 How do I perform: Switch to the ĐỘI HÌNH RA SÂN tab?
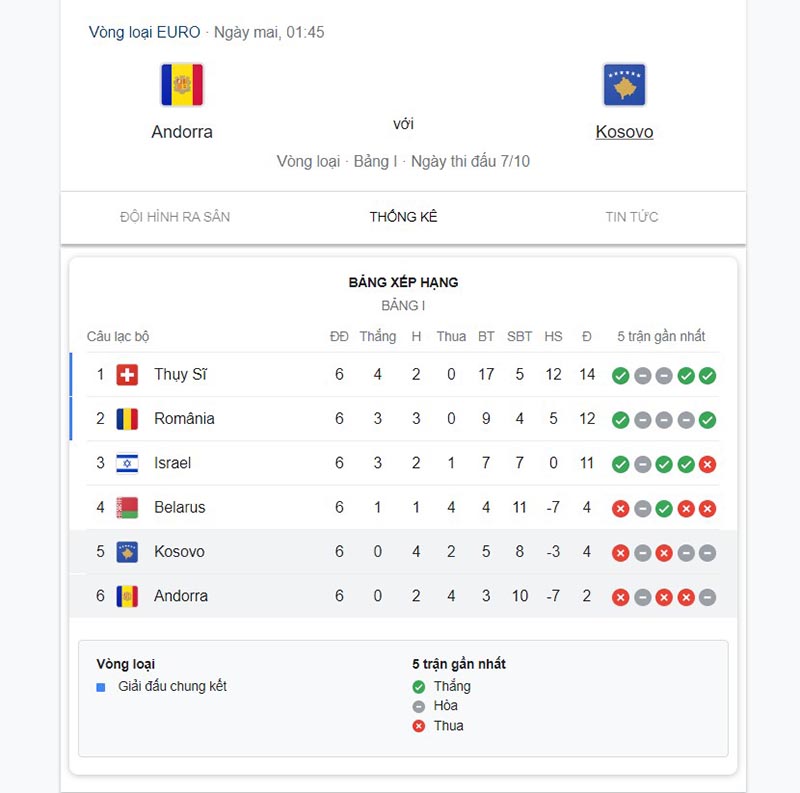(178, 217)
